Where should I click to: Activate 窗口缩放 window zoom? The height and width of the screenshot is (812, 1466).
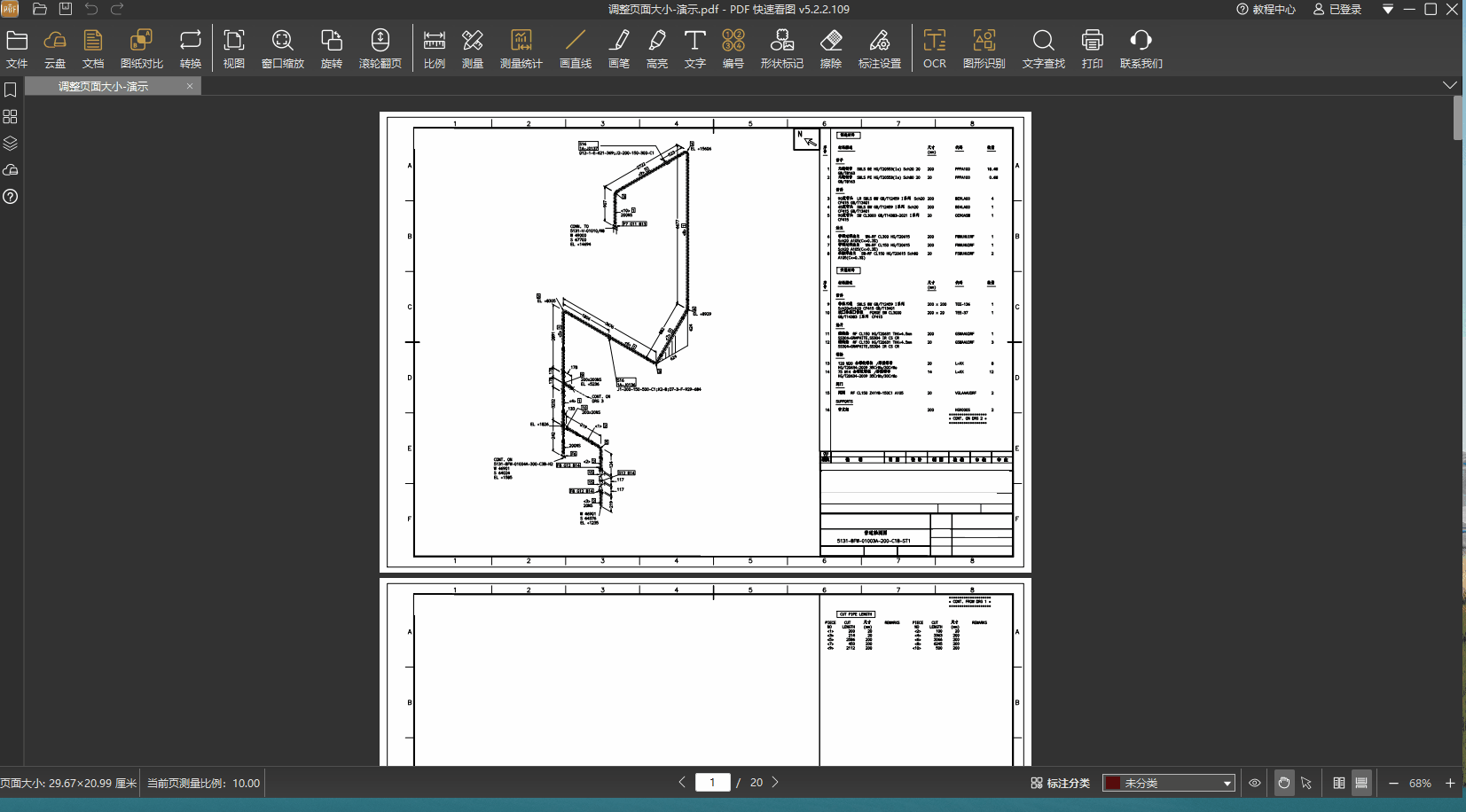[283, 49]
